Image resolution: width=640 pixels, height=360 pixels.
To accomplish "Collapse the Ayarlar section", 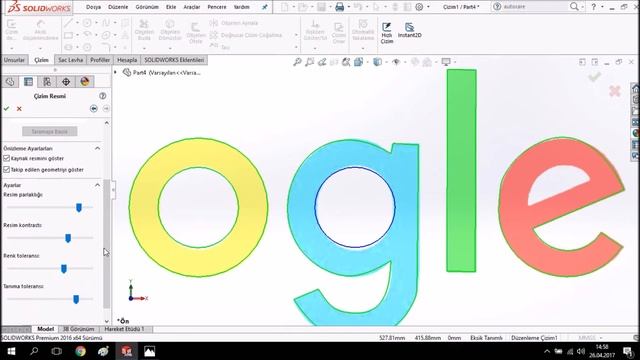I will pos(98,185).
